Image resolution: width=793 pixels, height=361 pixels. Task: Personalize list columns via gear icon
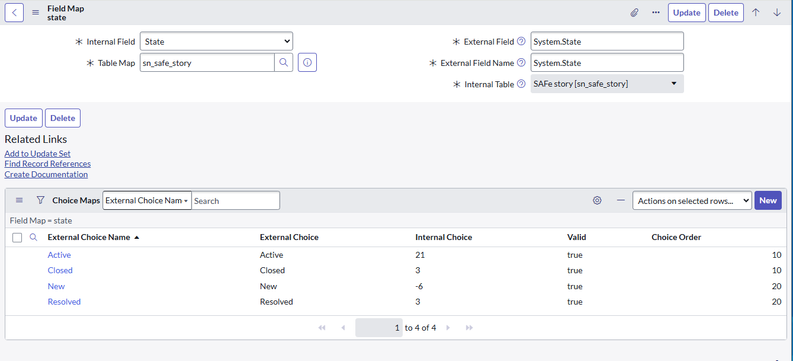[x=597, y=200]
